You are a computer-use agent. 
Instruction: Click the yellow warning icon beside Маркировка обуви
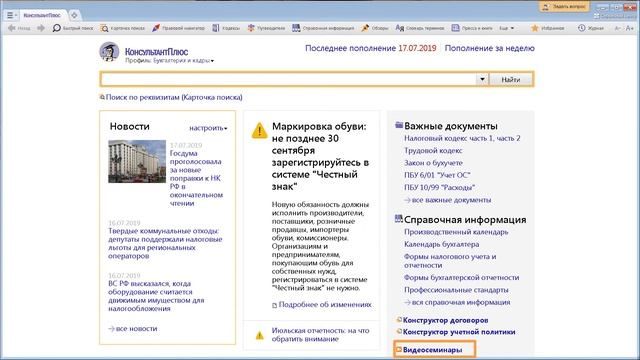260,131
